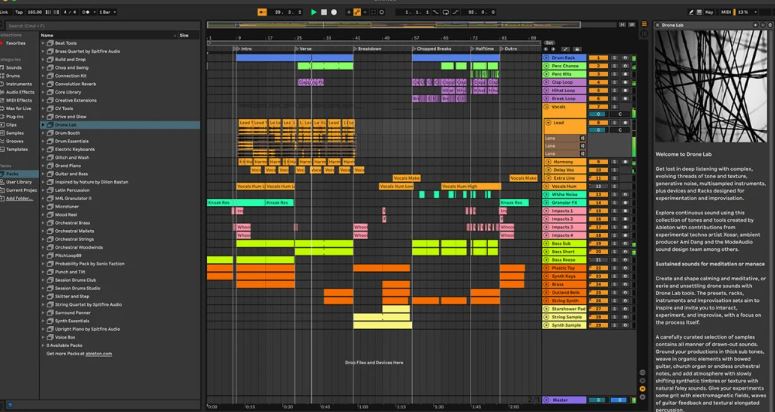Click the Add Folder link
The image size is (775, 412).
pyautogui.click(x=19, y=199)
